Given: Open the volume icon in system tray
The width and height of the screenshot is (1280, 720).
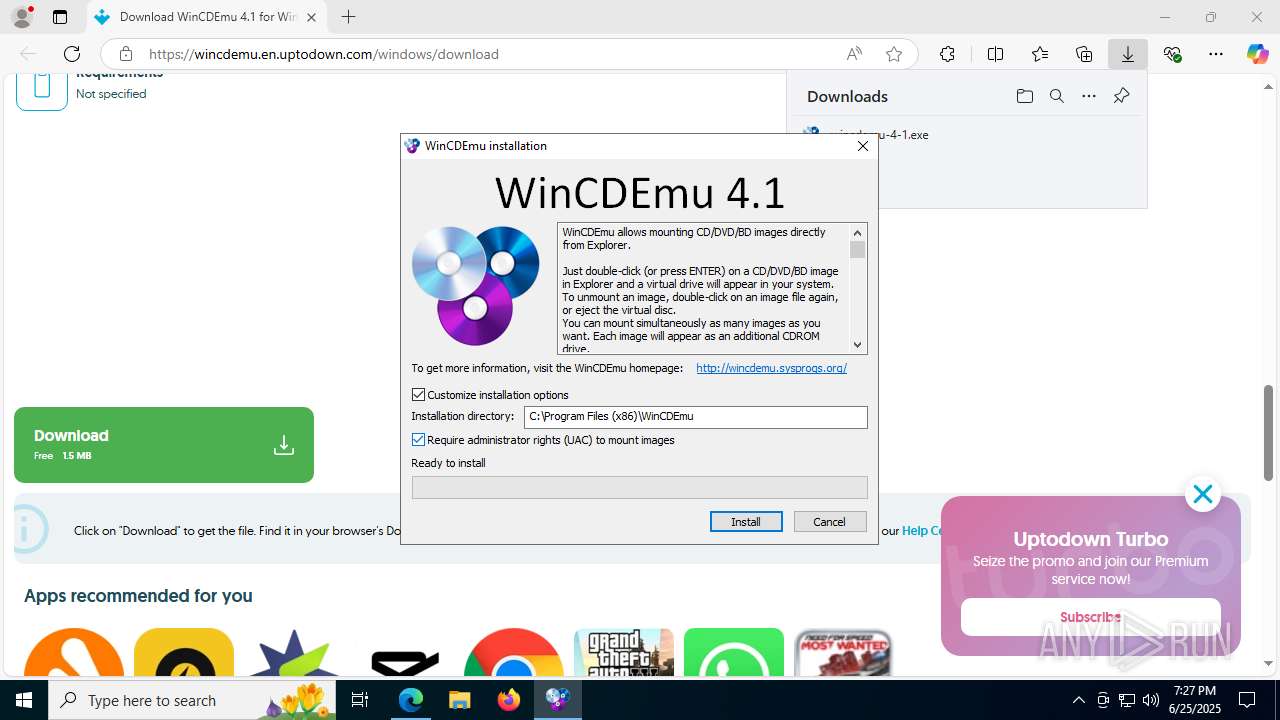Looking at the screenshot, I should [1151, 700].
